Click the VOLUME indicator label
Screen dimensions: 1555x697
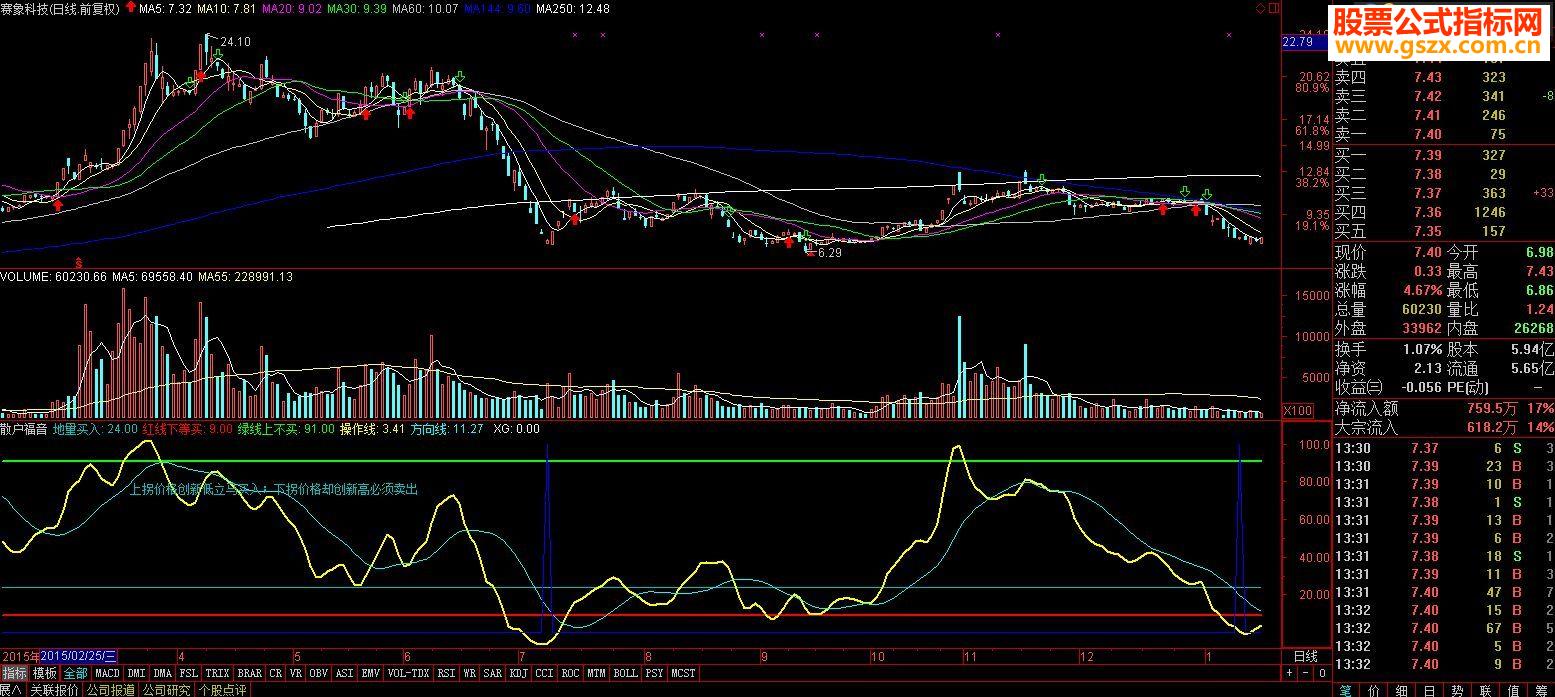(x=24, y=277)
